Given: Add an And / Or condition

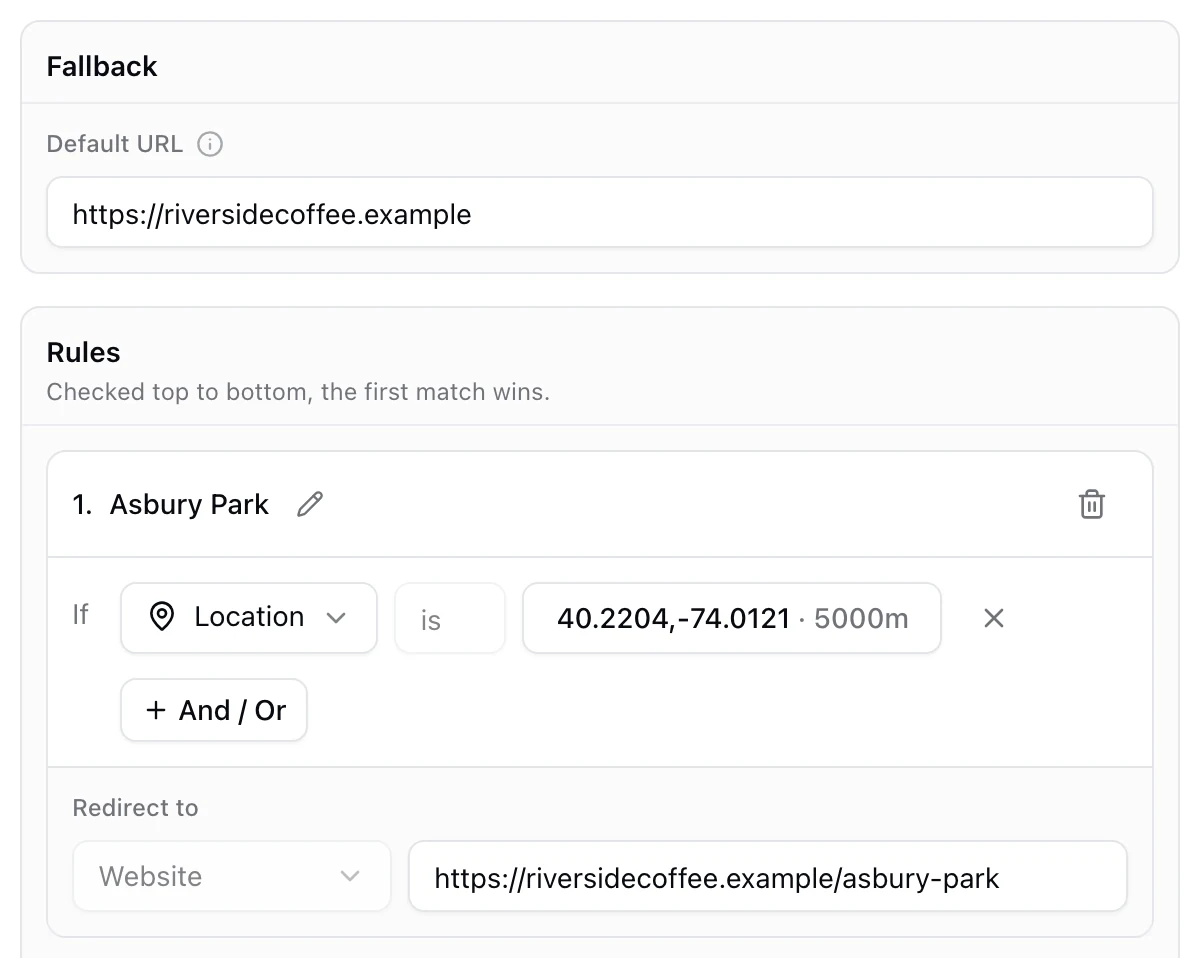Looking at the screenshot, I should tap(214, 710).
